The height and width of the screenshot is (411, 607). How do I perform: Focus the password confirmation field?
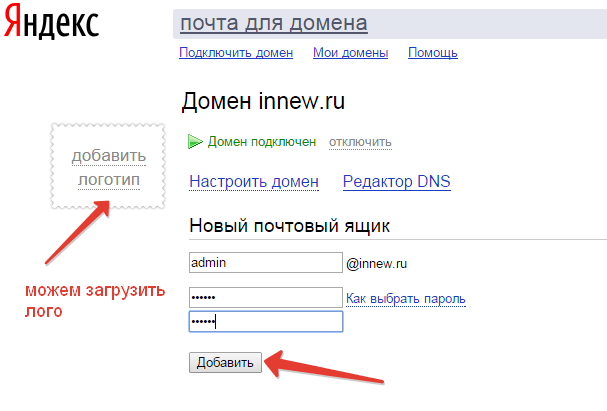pyautogui.click(x=266, y=321)
